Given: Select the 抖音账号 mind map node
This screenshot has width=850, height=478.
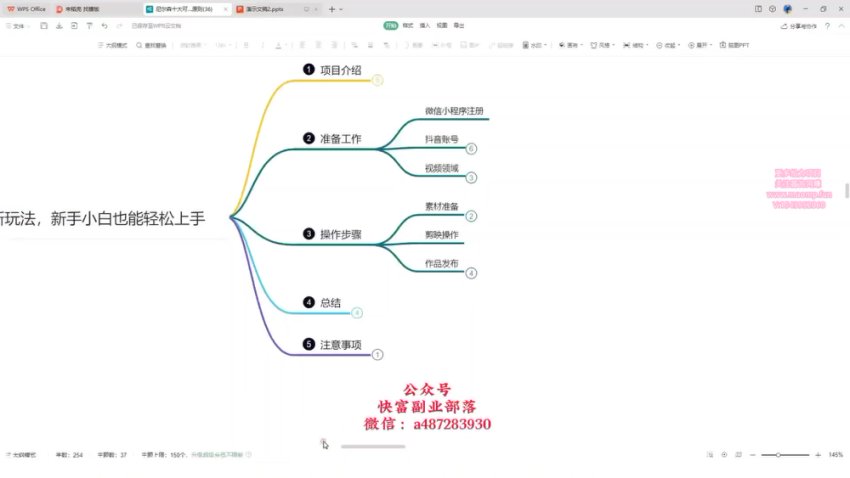Looking at the screenshot, I should (x=441, y=139).
